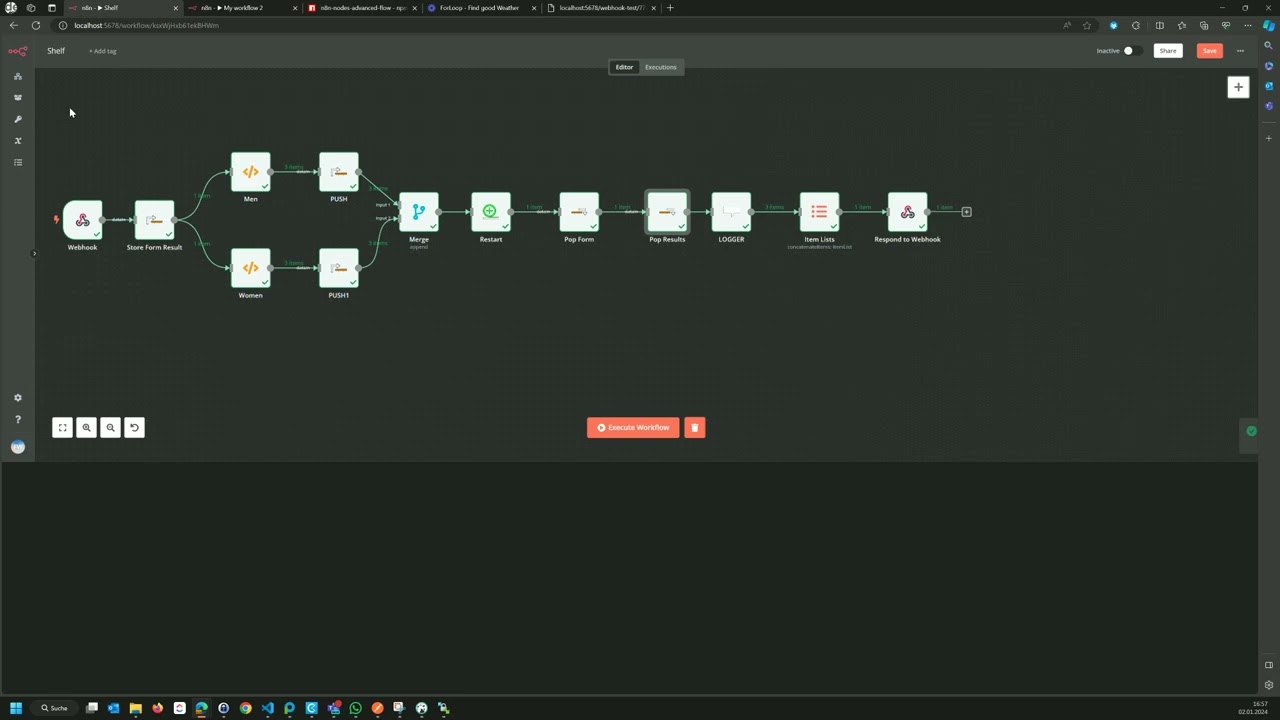
Task: Open Credentials key icon in sidebar
Action: tap(17, 119)
